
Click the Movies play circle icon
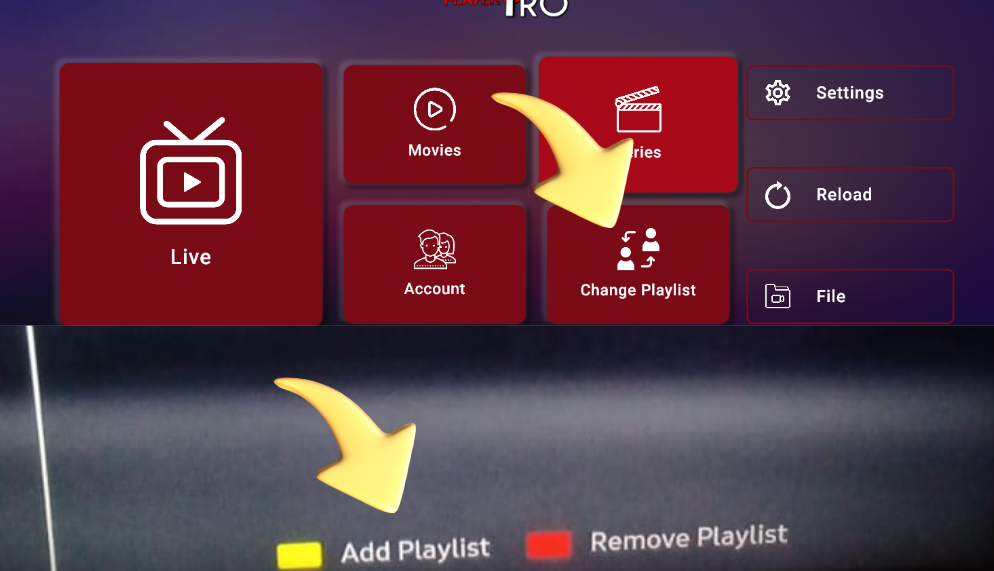click(x=434, y=109)
